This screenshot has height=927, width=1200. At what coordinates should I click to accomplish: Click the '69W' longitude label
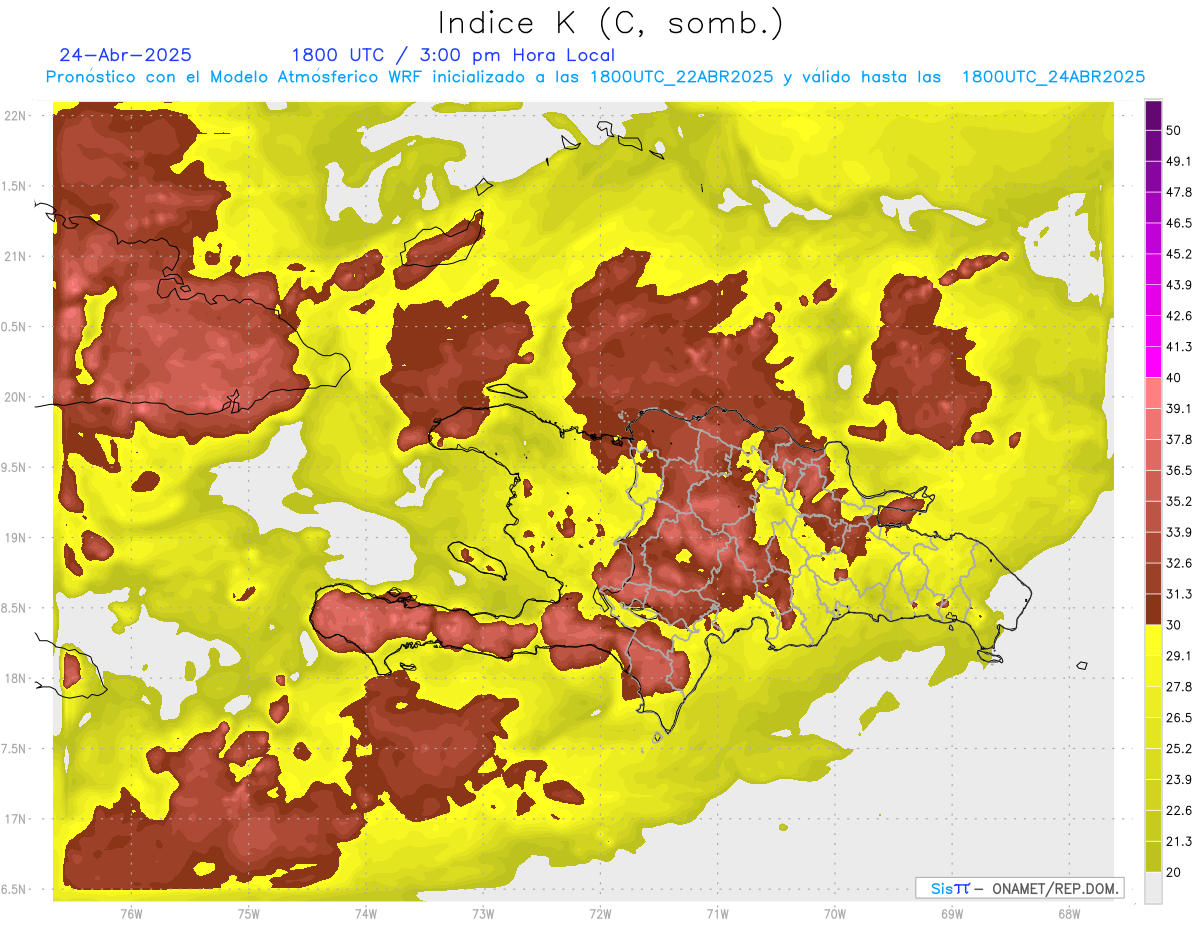952,914
